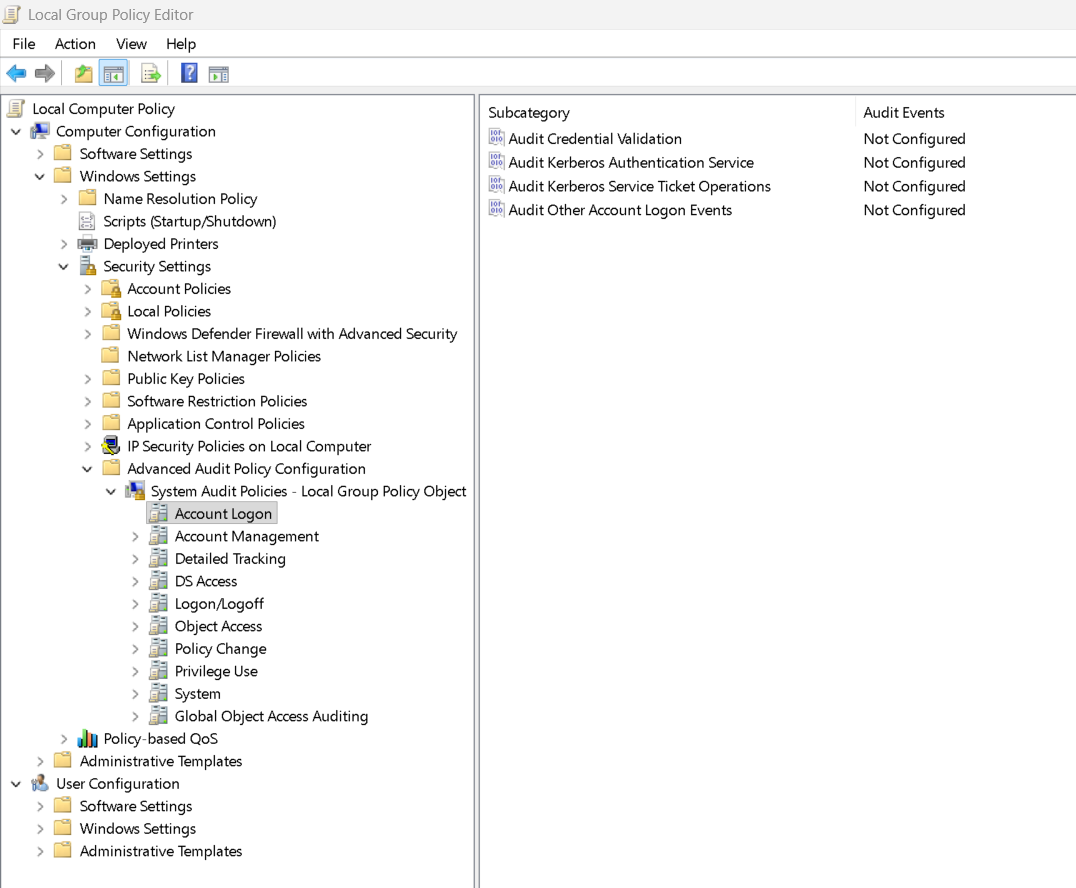
Task: Click IP Security Policies shield icon
Action: pos(110,446)
